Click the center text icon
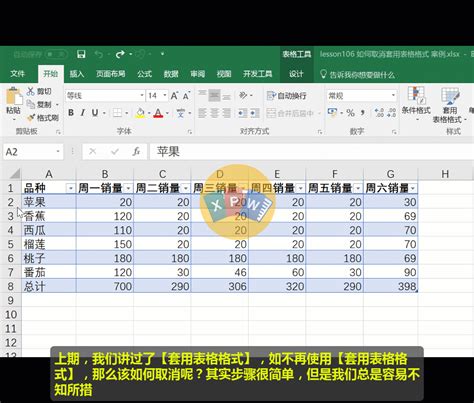 point(214,113)
